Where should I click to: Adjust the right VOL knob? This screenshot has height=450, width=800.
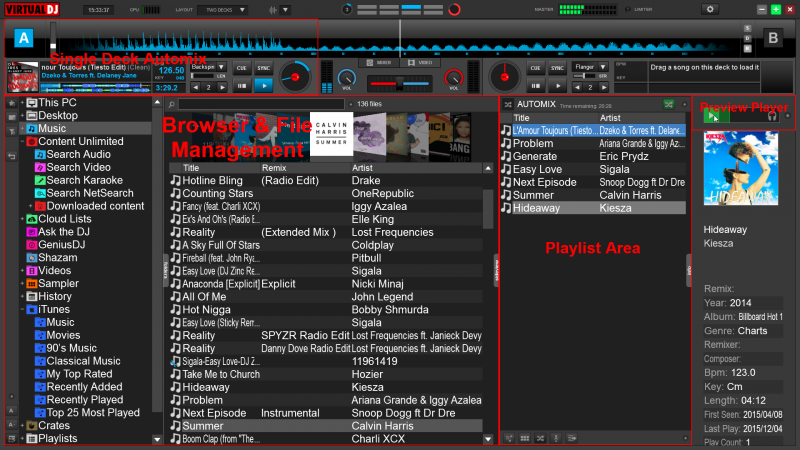pos(453,78)
